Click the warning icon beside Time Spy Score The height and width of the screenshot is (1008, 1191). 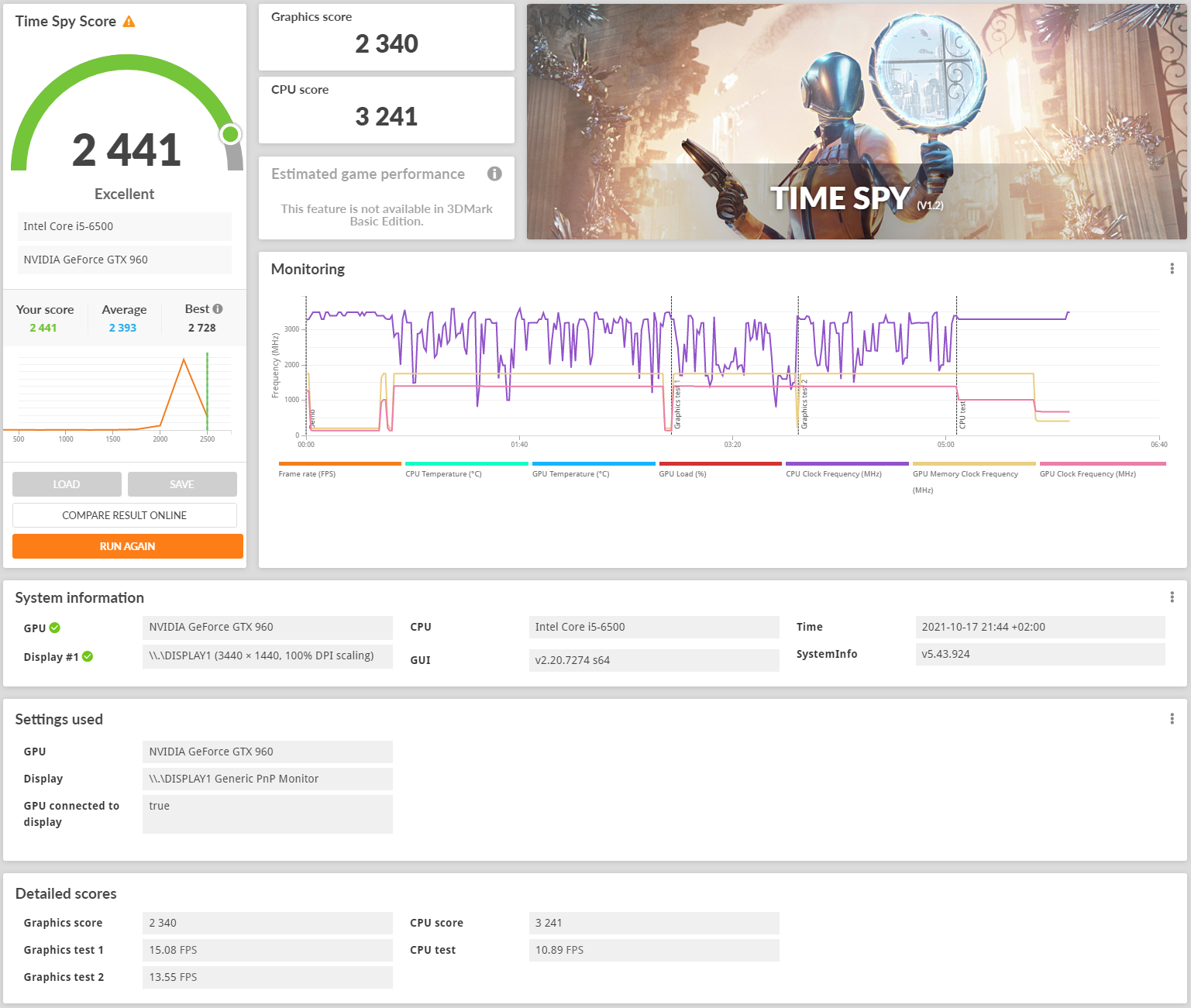(129, 22)
